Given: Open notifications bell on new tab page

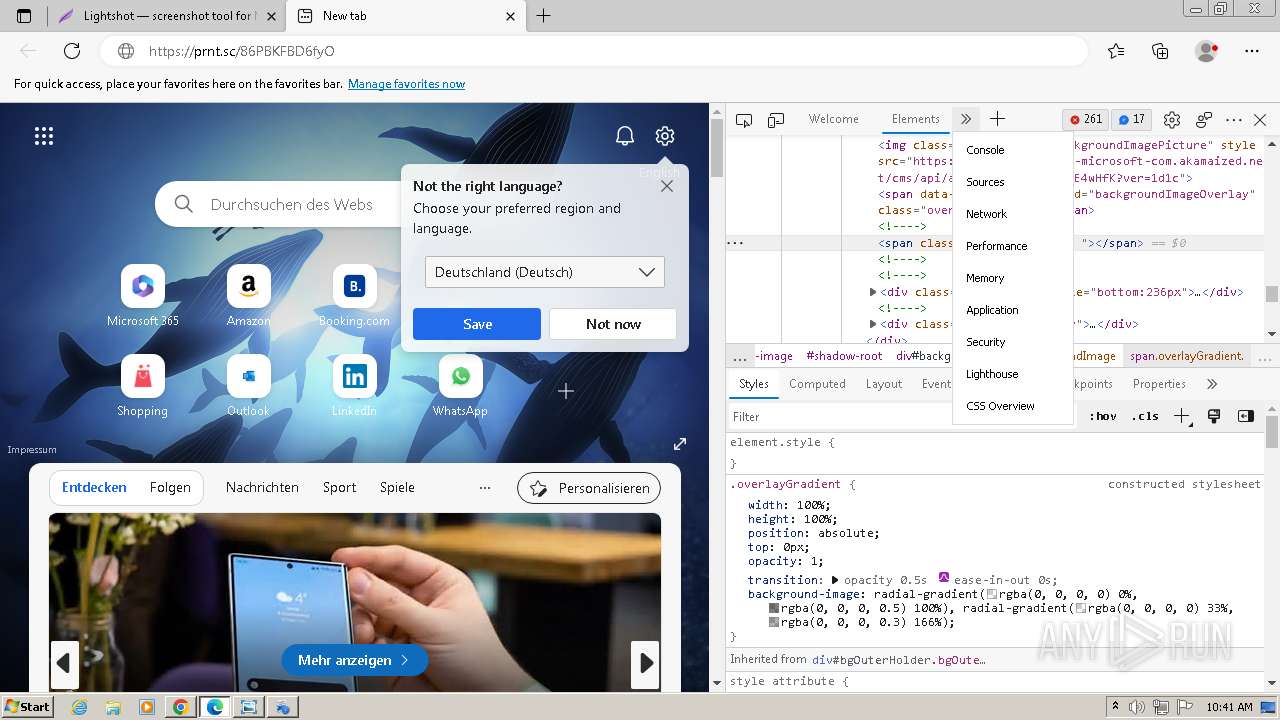Looking at the screenshot, I should pyautogui.click(x=625, y=136).
